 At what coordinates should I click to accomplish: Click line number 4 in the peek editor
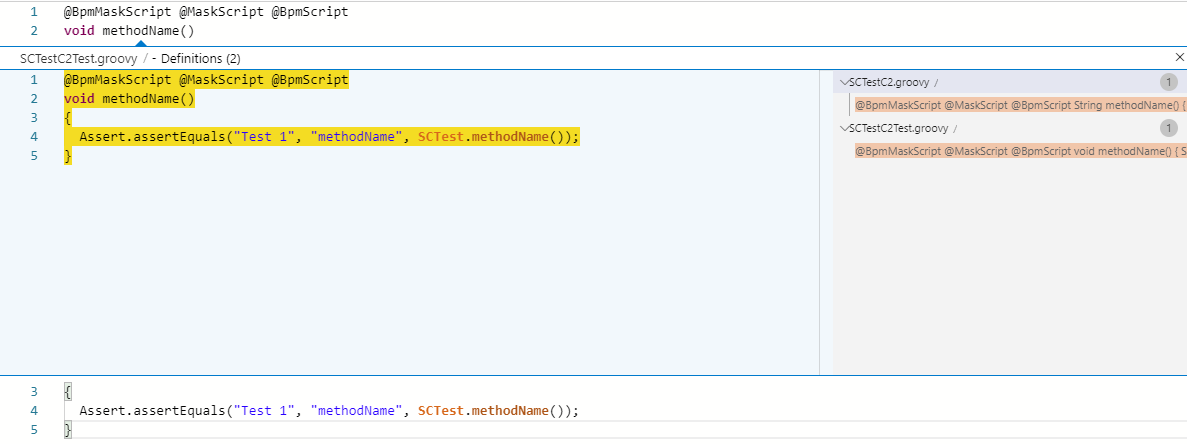[x=34, y=136]
